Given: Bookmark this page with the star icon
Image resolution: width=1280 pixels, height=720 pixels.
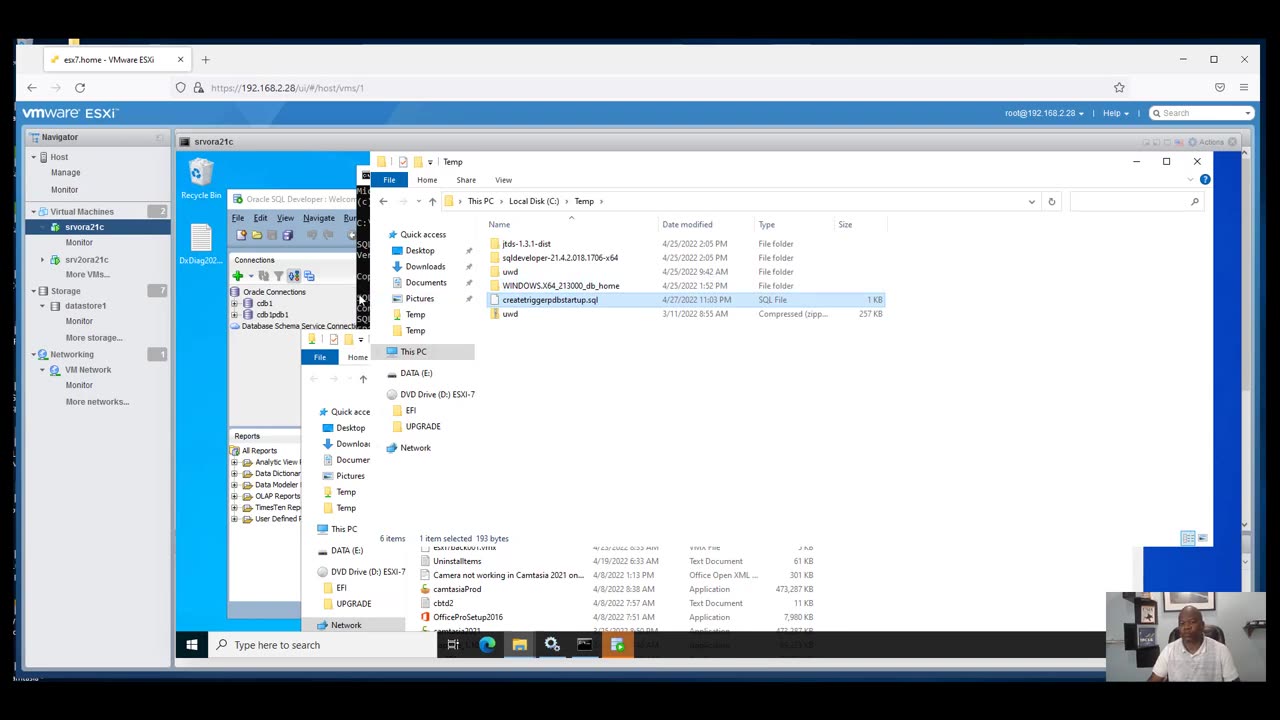Looking at the screenshot, I should [1119, 88].
